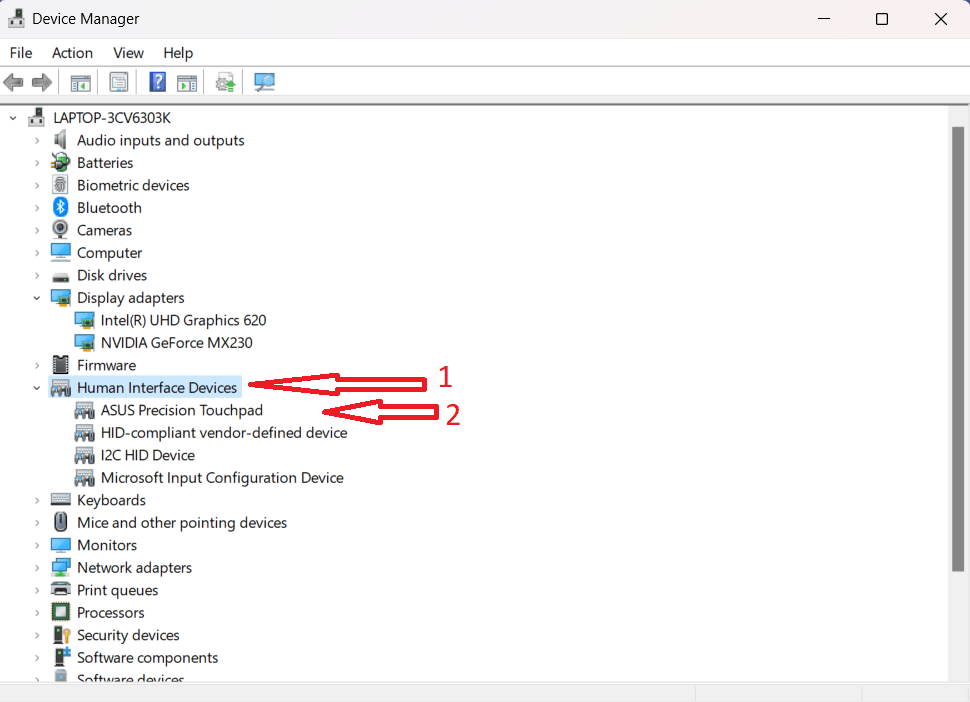This screenshot has height=702, width=970.
Task: Click the Biometric devices fingerprint icon
Action: (60, 185)
